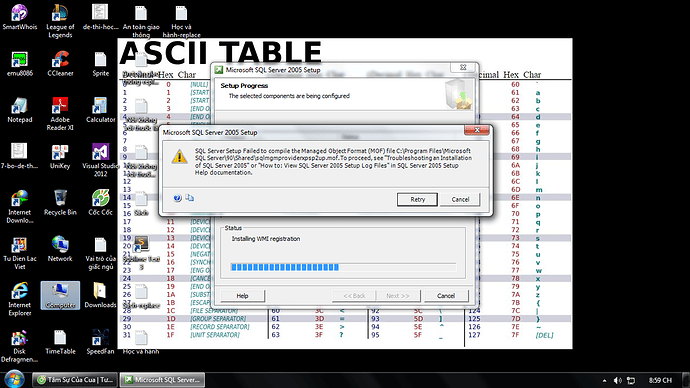Click Cancel in Setup Progress window
690x388 pixels.
point(446,296)
